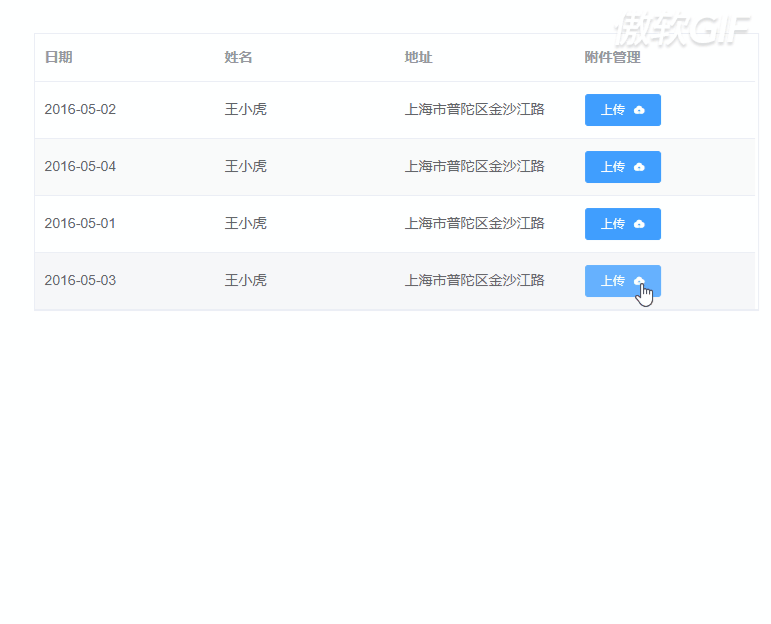Select the date cell 2016-05-02
The width and height of the screenshot is (771, 624).
(80, 109)
